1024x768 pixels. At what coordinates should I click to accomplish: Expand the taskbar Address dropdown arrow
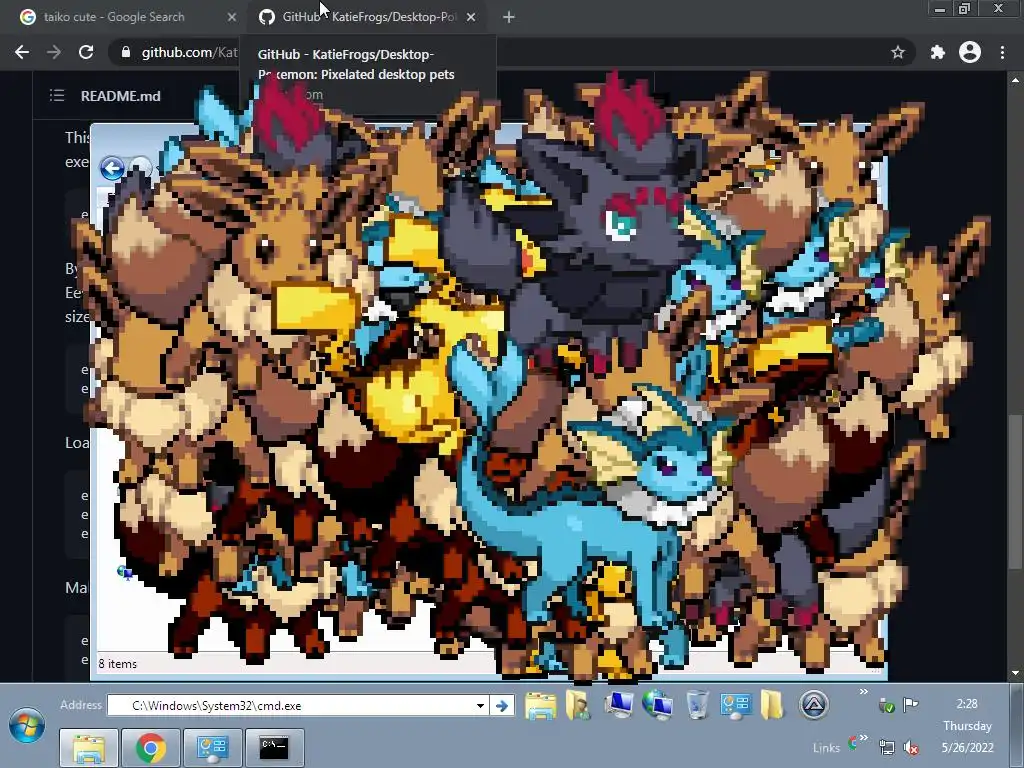coord(480,705)
